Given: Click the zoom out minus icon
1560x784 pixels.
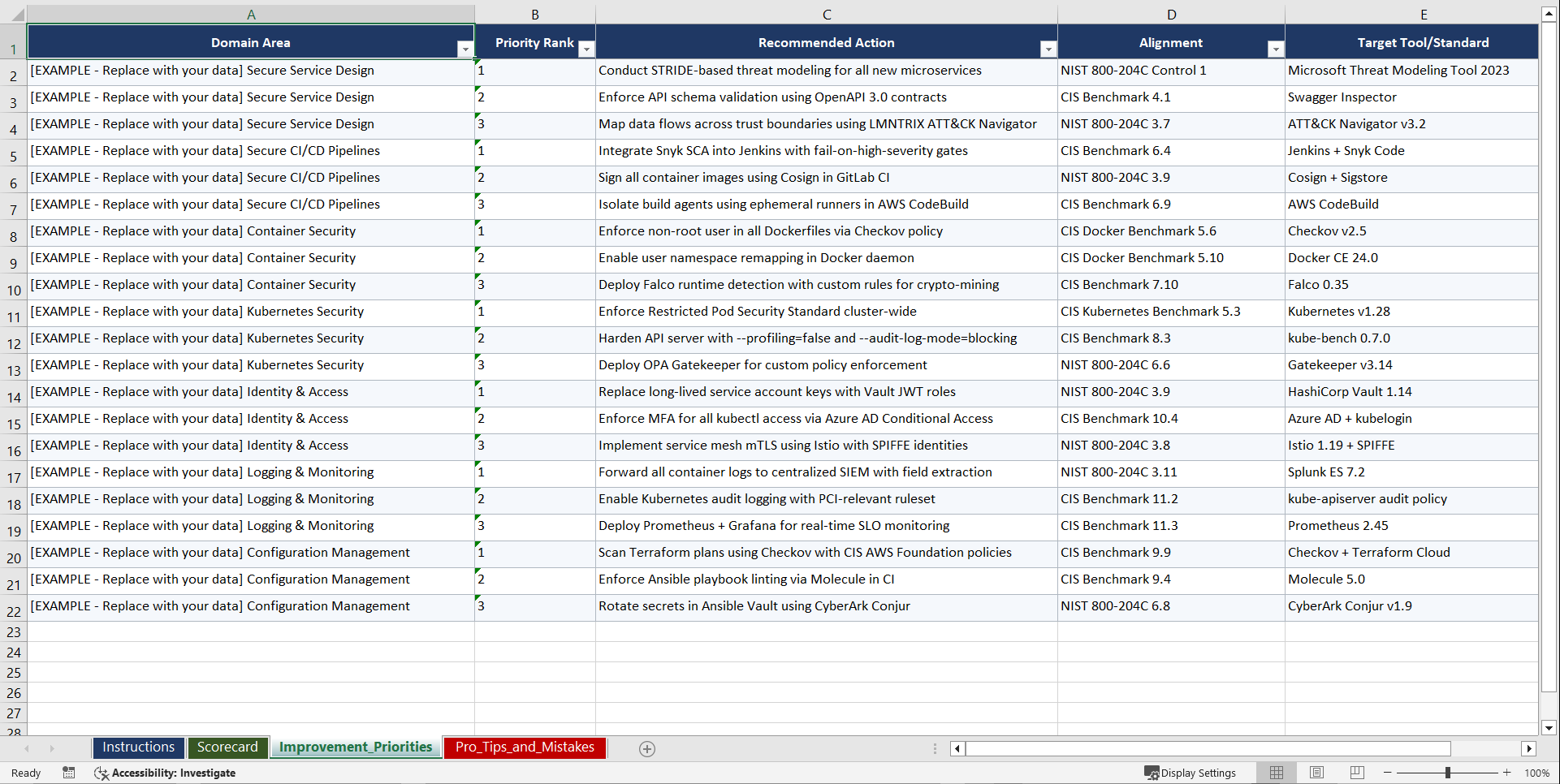Looking at the screenshot, I should click(1388, 773).
